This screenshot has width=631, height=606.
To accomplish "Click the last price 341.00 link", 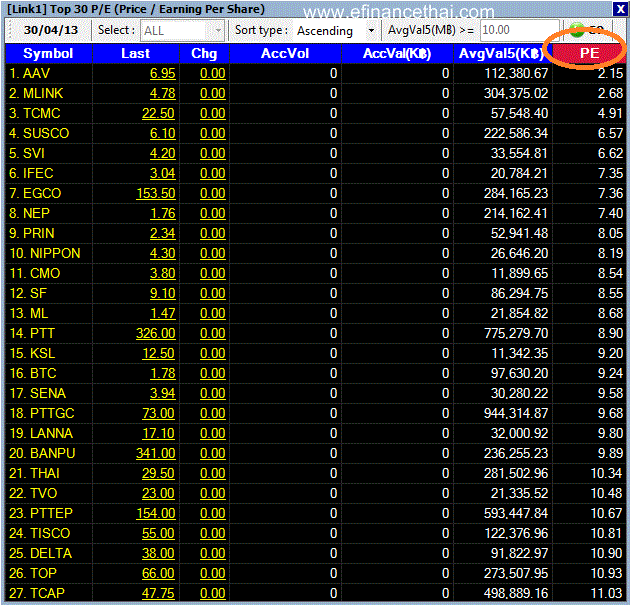I will point(156,454).
